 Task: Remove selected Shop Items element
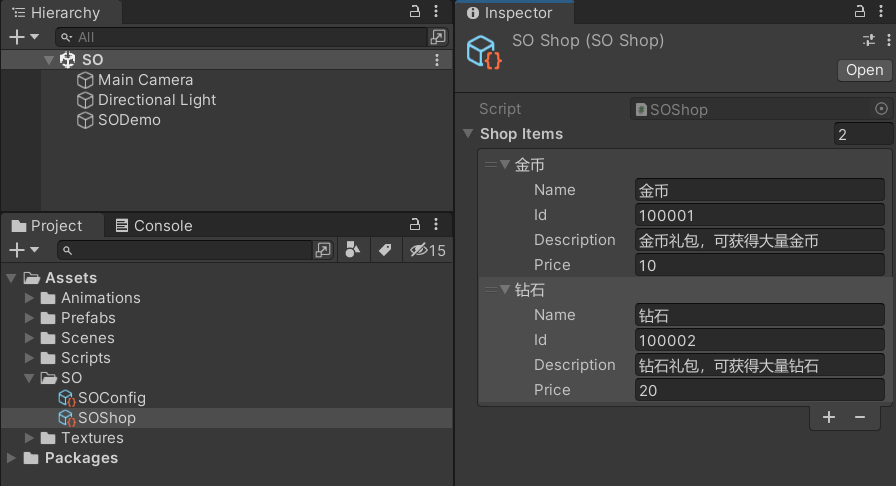[860, 417]
